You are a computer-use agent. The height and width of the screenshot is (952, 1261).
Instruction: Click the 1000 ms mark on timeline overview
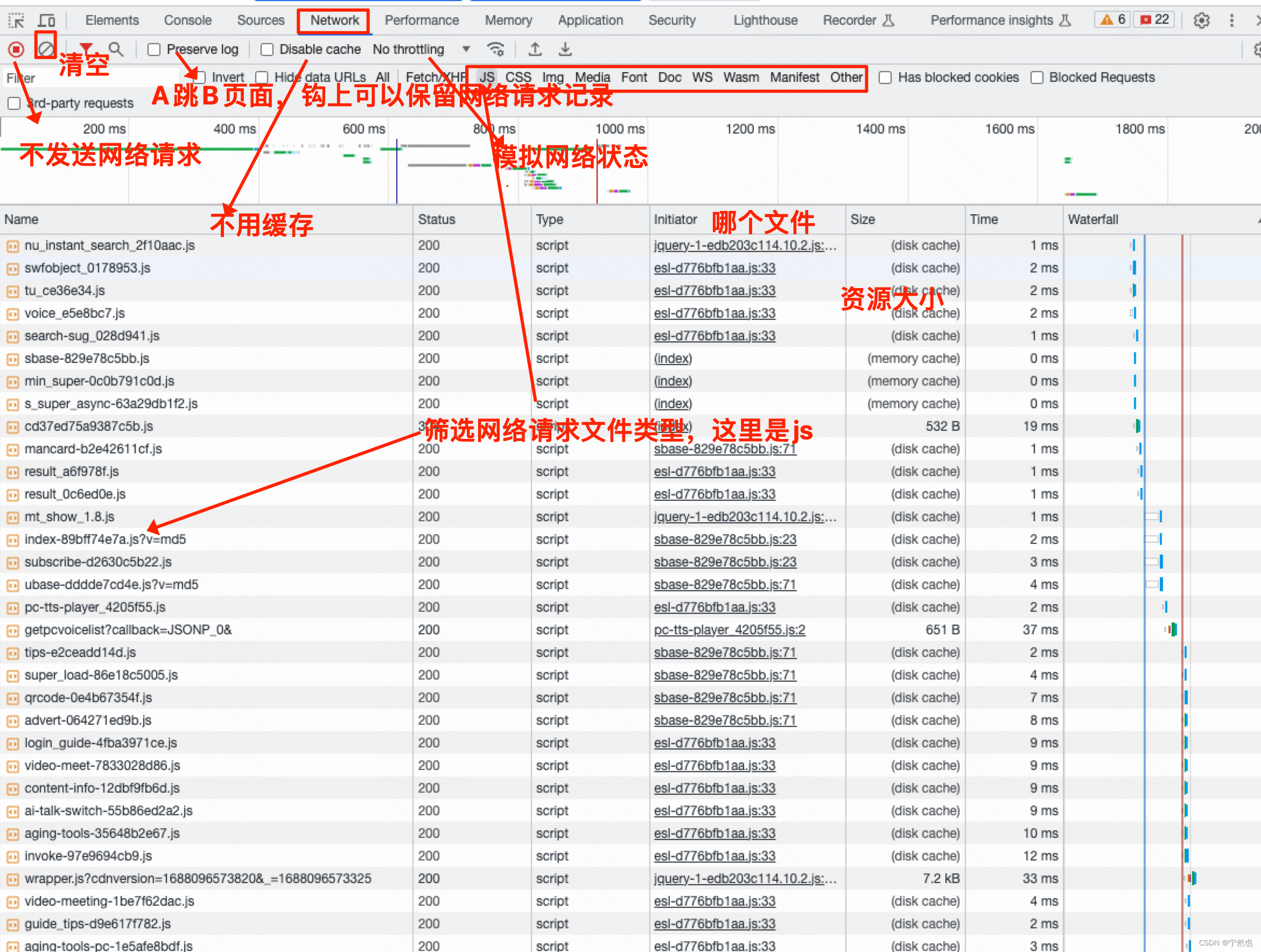620,129
